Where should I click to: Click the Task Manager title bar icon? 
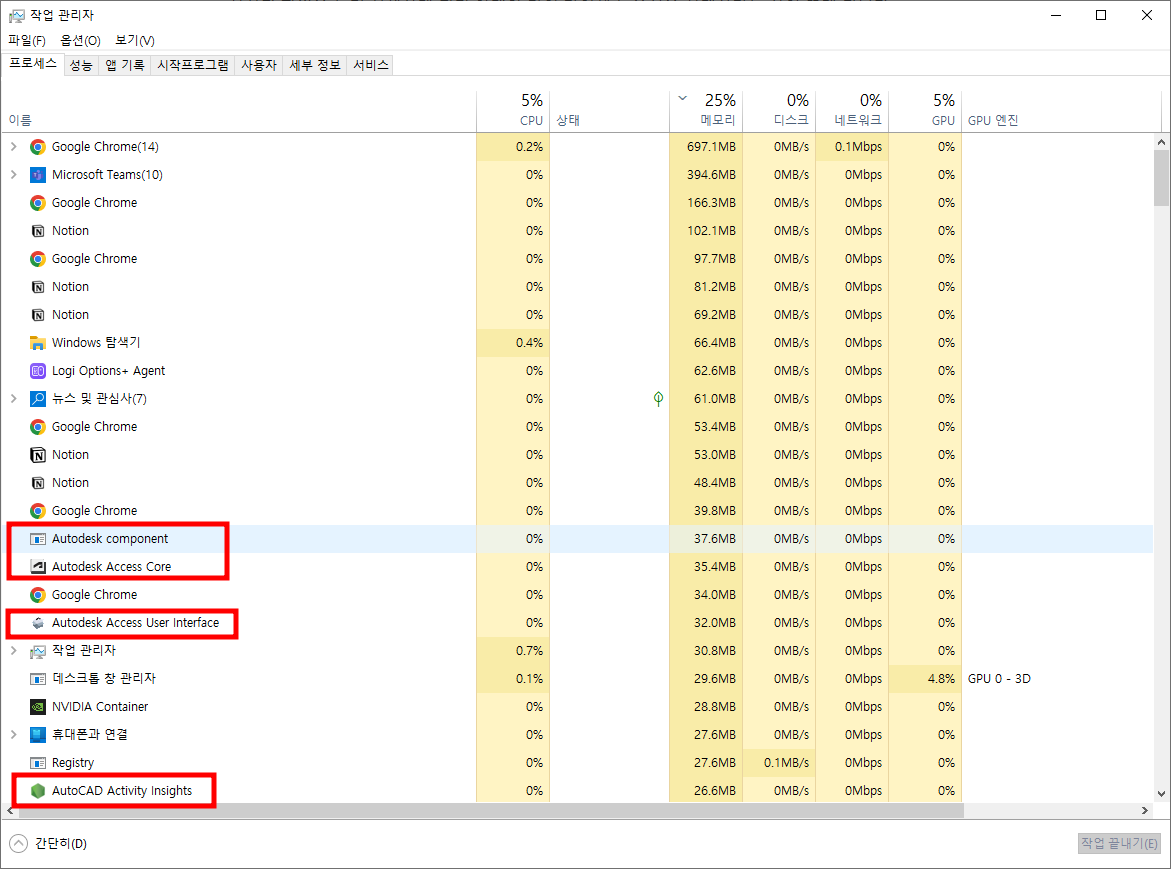coord(16,16)
